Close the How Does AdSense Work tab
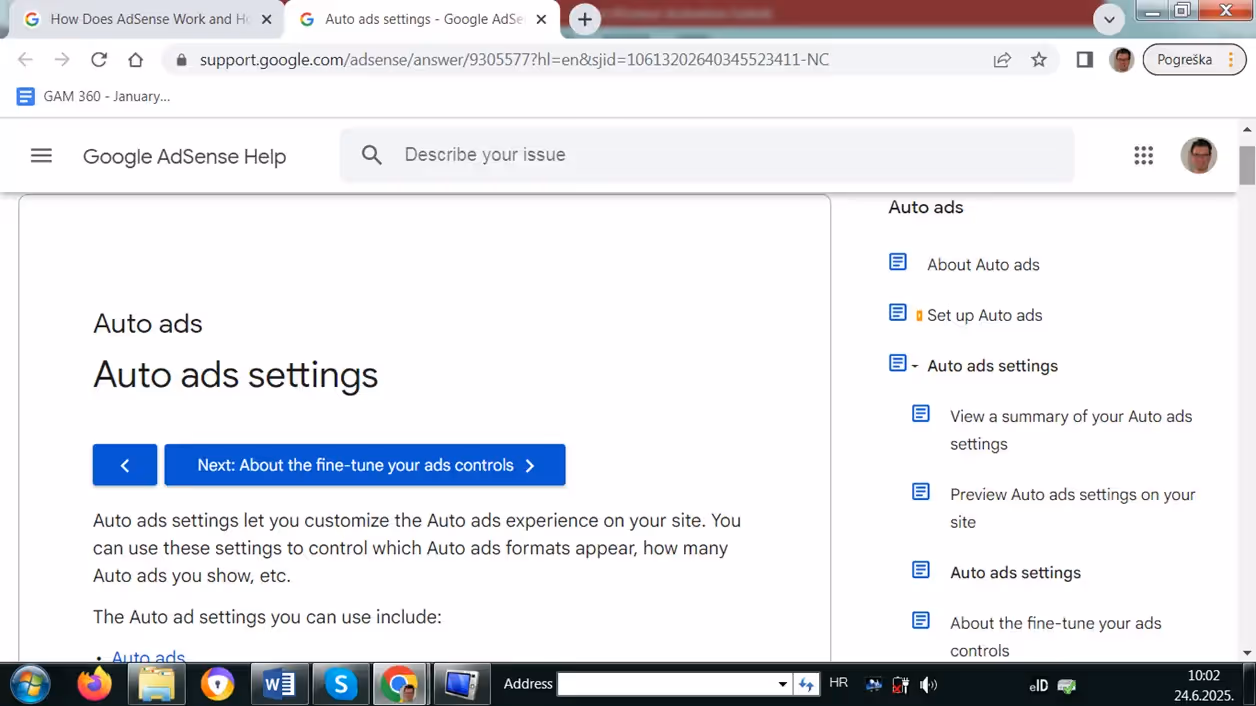The height and width of the screenshot is (706, 1256). coord(267,19)
